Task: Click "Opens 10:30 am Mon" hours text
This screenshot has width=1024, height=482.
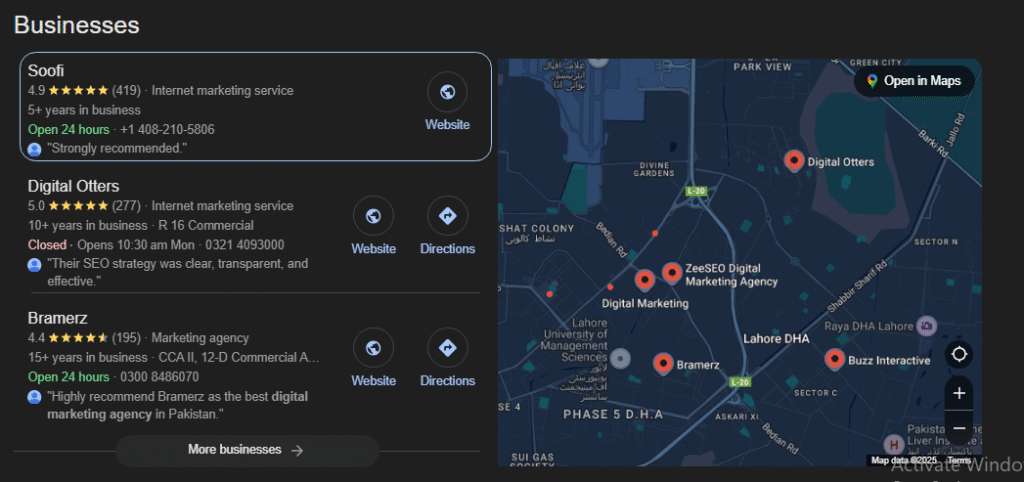Action: (x=136, y=245)
